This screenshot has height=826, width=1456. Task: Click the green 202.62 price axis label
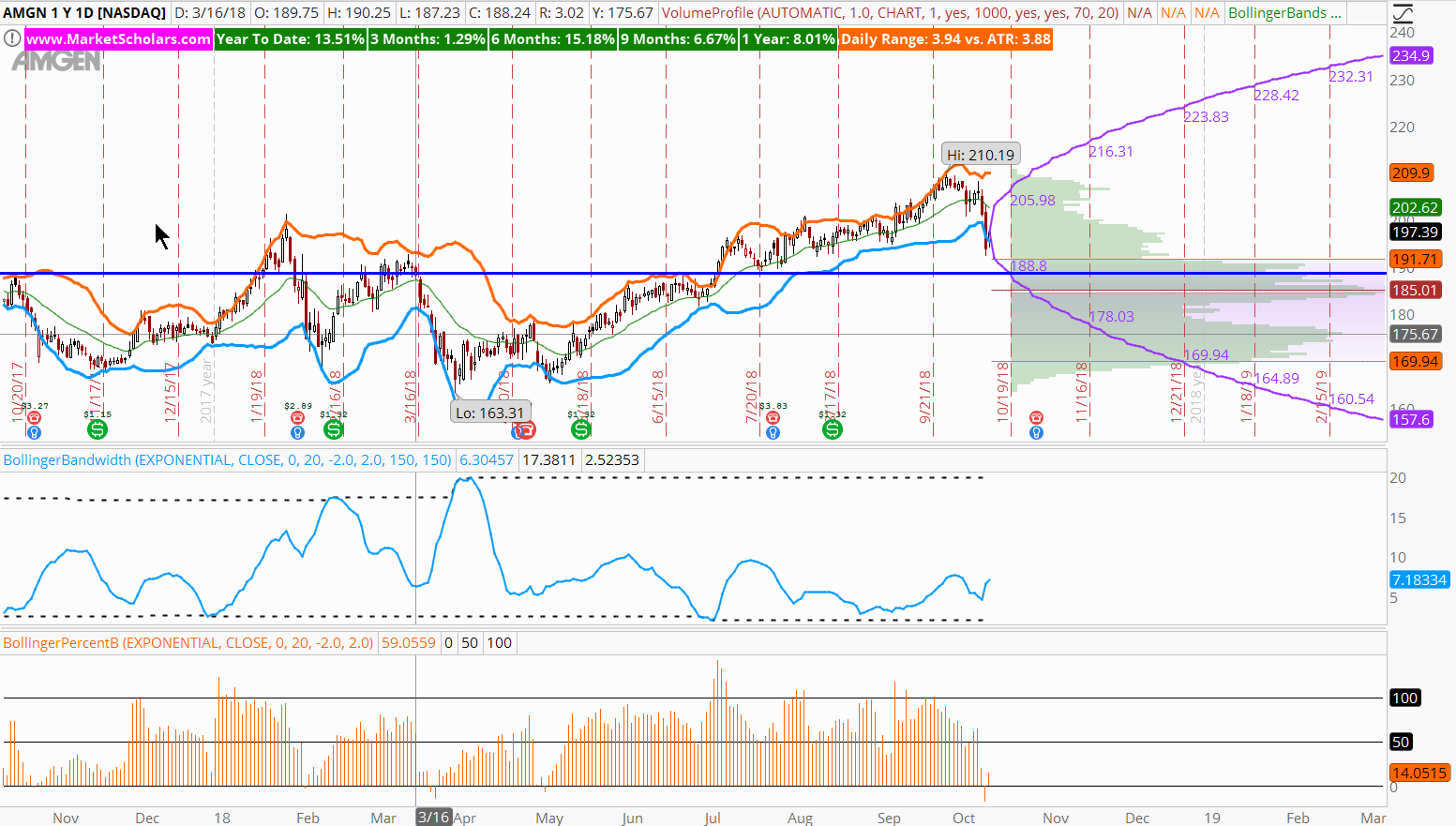(1415, 208)
